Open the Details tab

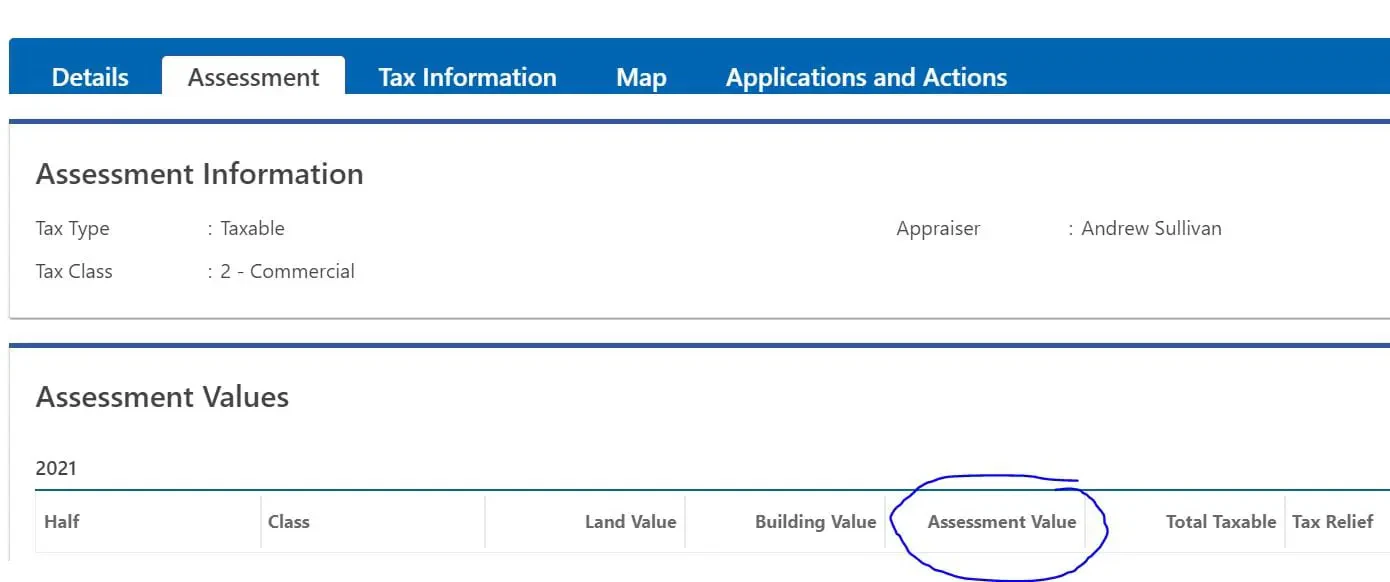90,77
